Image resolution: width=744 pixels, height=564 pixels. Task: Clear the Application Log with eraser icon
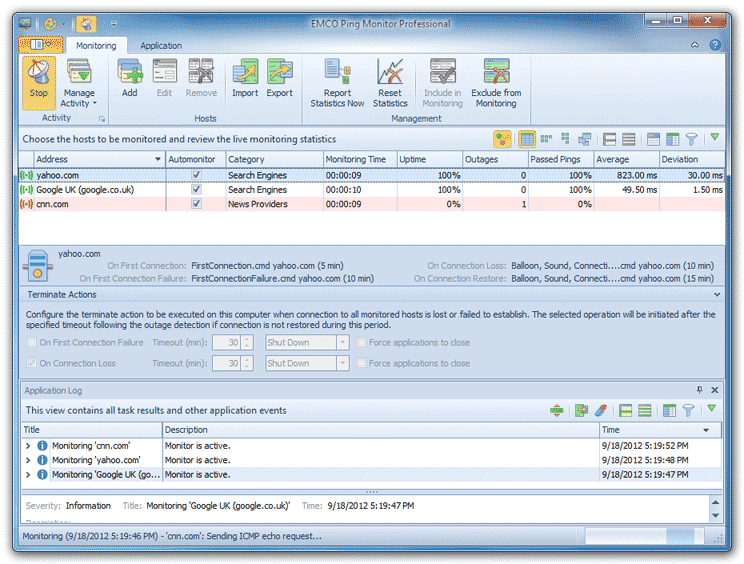(601, 410)
